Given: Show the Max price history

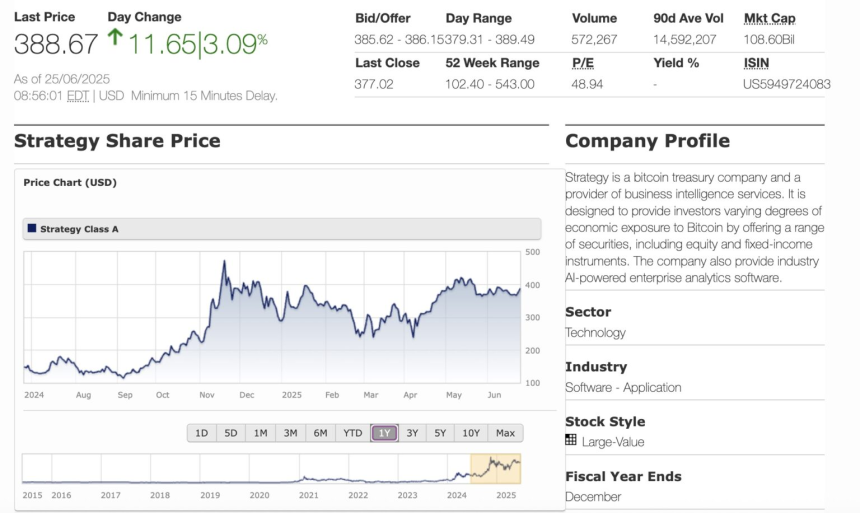Looking at the screenshot, I should [x=505, y=433].
